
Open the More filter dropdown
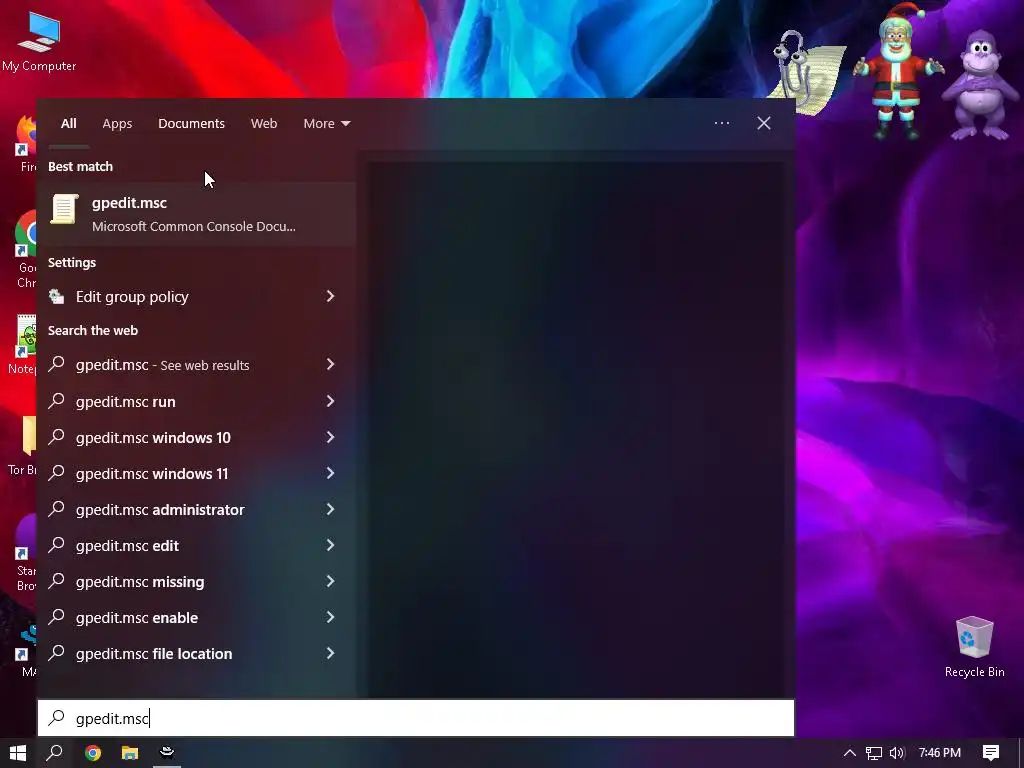(x=327, y=123)
